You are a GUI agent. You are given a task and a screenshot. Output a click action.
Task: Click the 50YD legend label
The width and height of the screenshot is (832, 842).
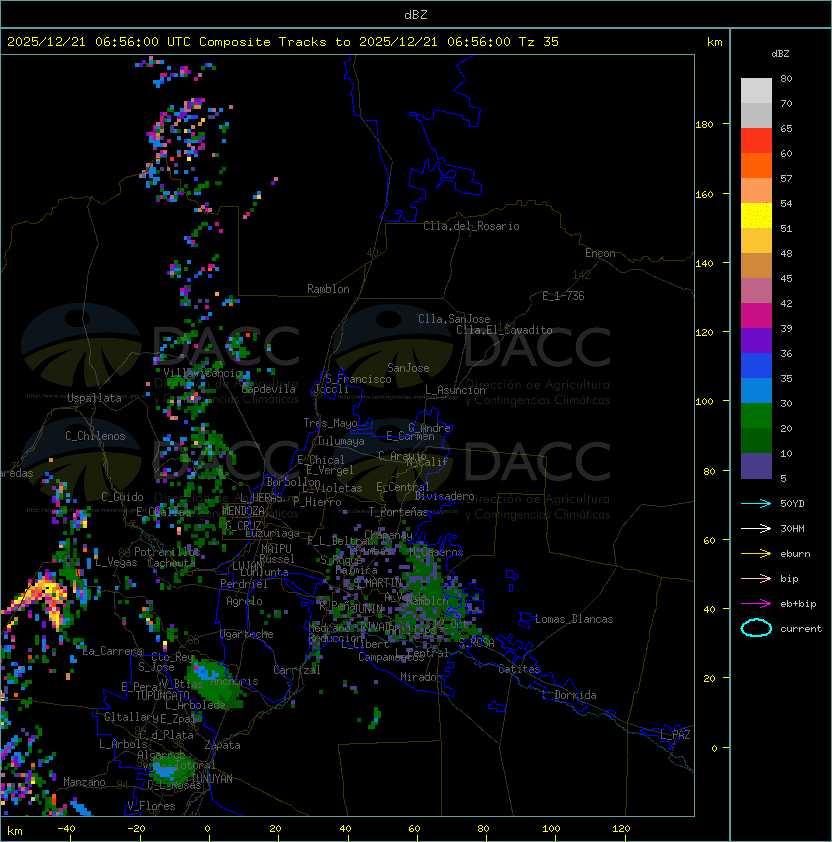click(792, 503)
